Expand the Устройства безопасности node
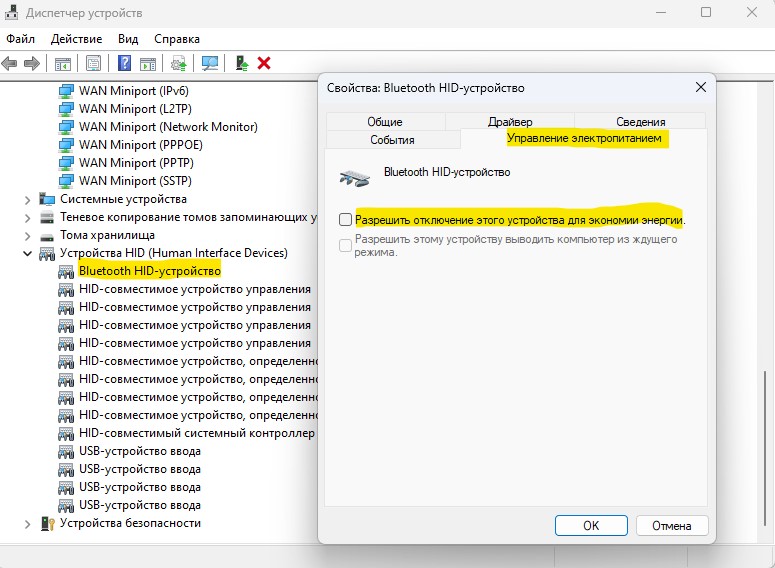The image size is (775, 568). (x=27, y=524)
